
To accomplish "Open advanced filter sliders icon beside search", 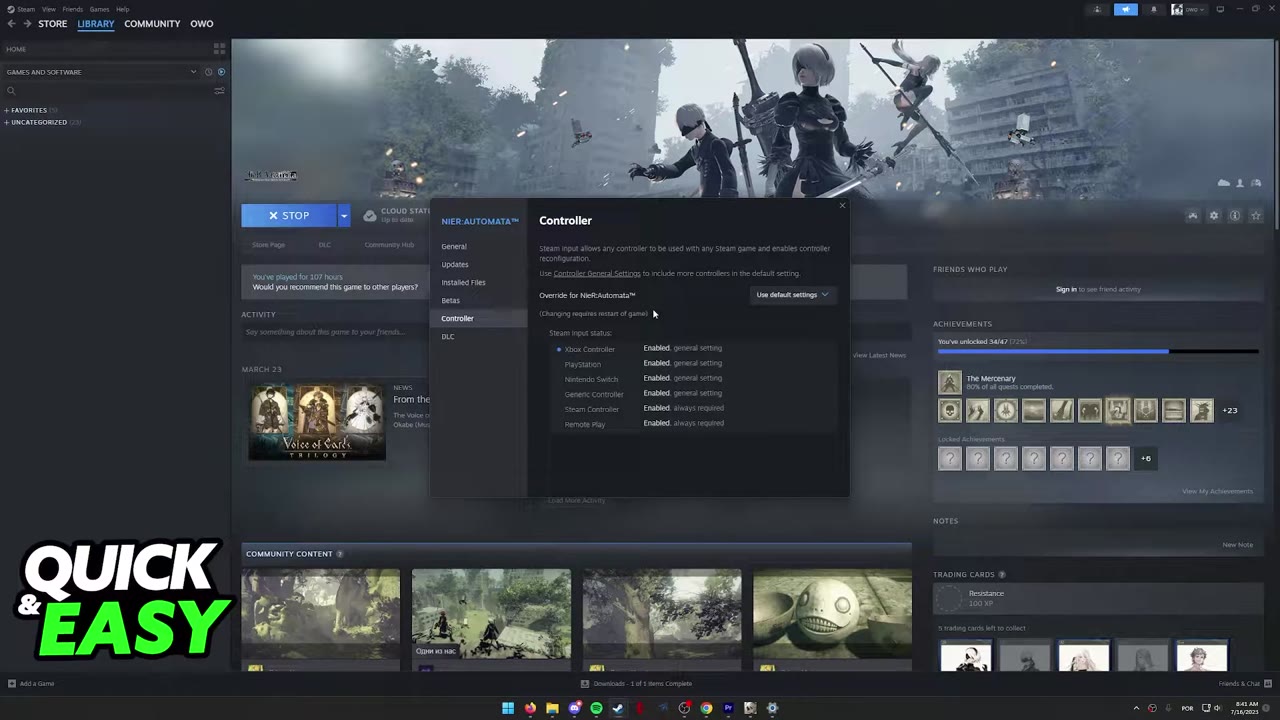I will point(219,91).
